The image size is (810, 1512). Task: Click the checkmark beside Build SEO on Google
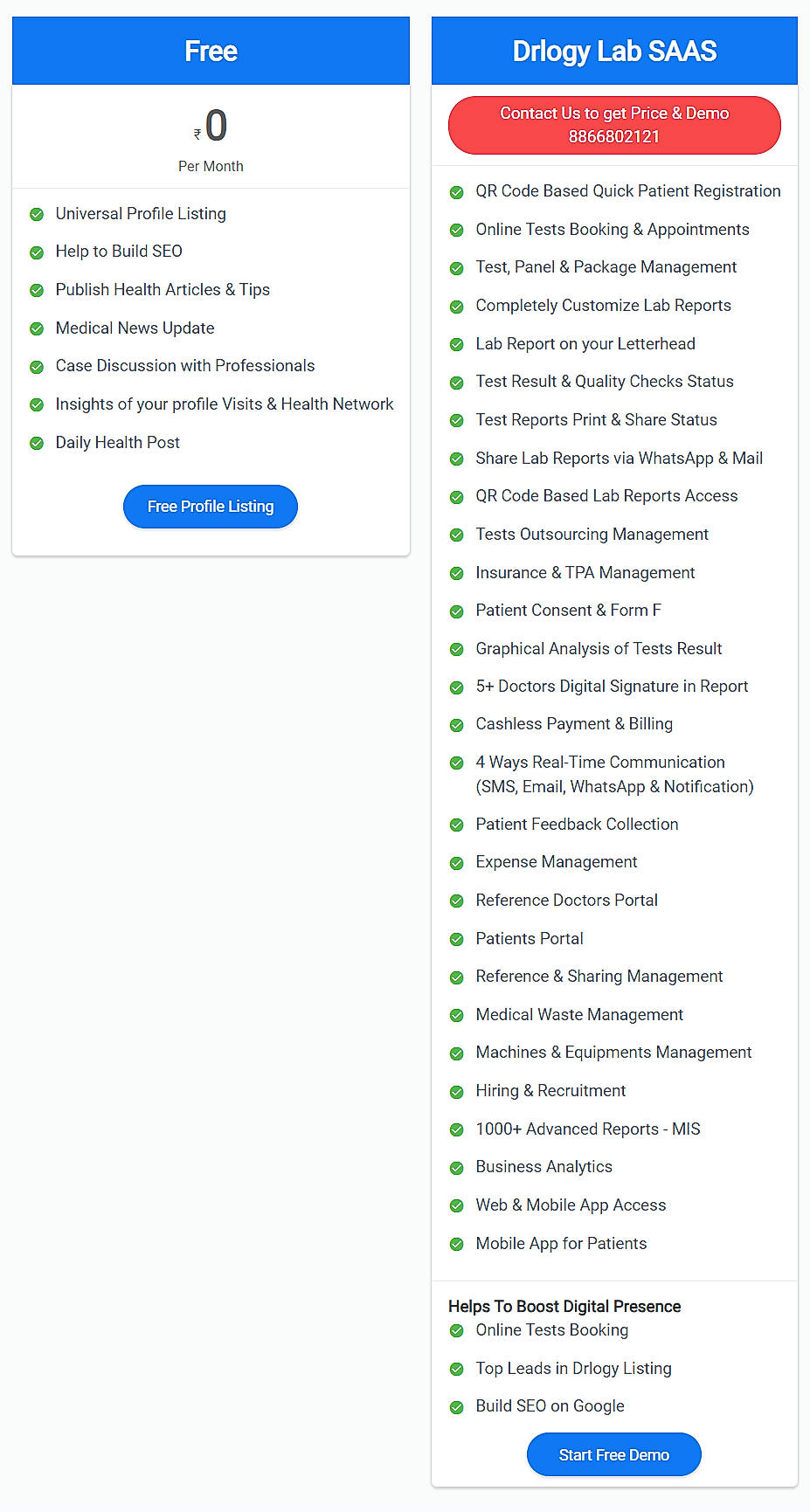pyautogui.click(x=457, y=1406)
